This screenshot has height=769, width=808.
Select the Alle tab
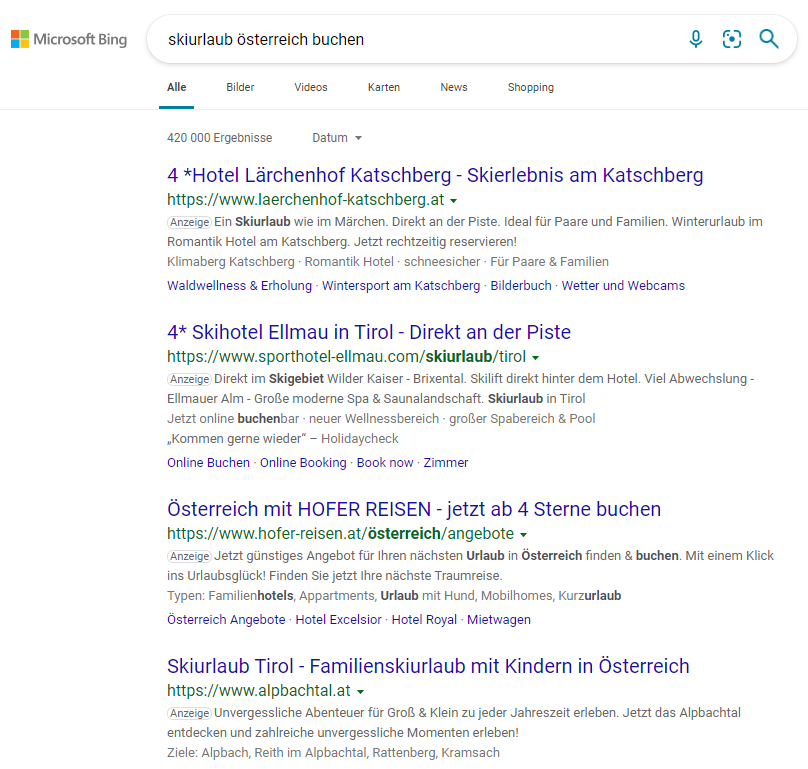pyautogui.click(x=176, y=87)
